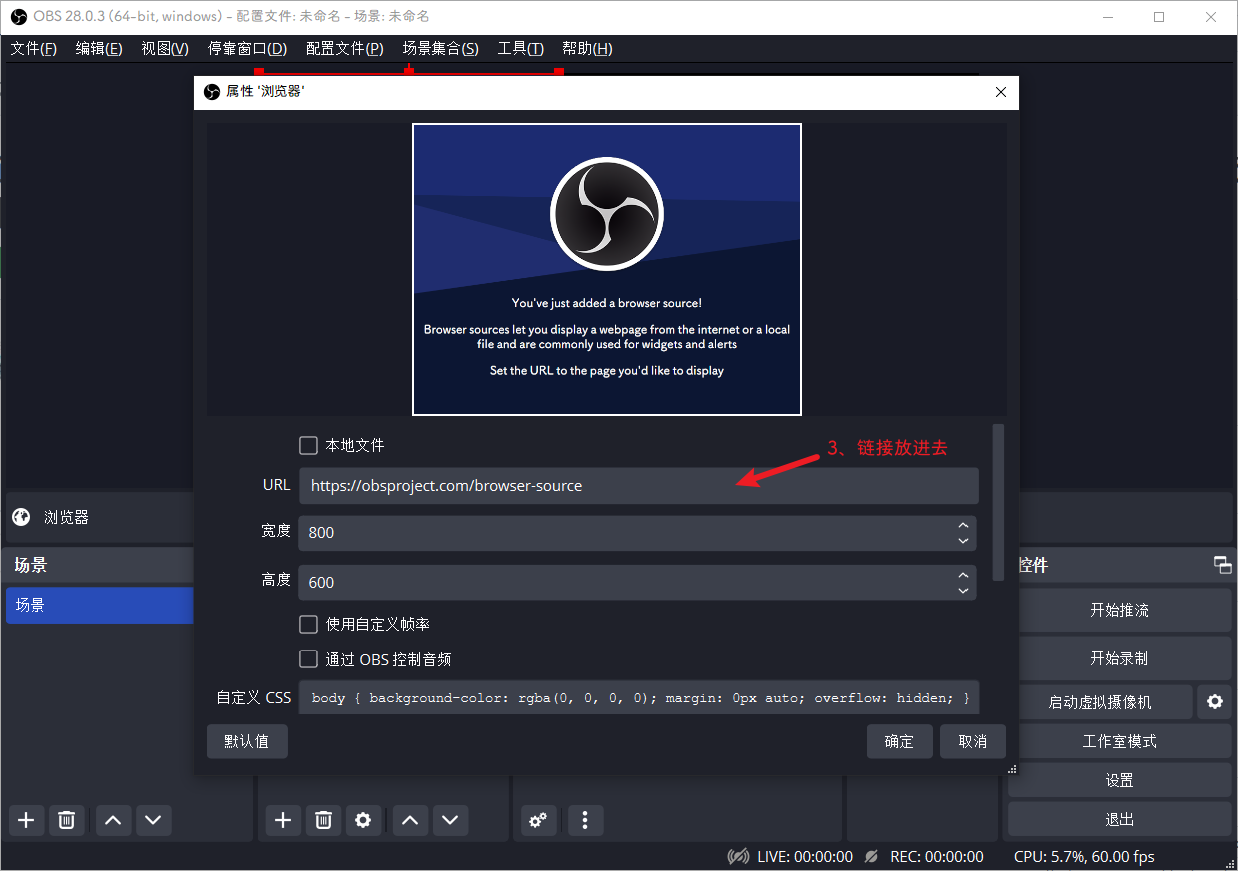Open source properties with gear icon
Viewport: 1238px width, 871px height.
[x=363, y=820]
